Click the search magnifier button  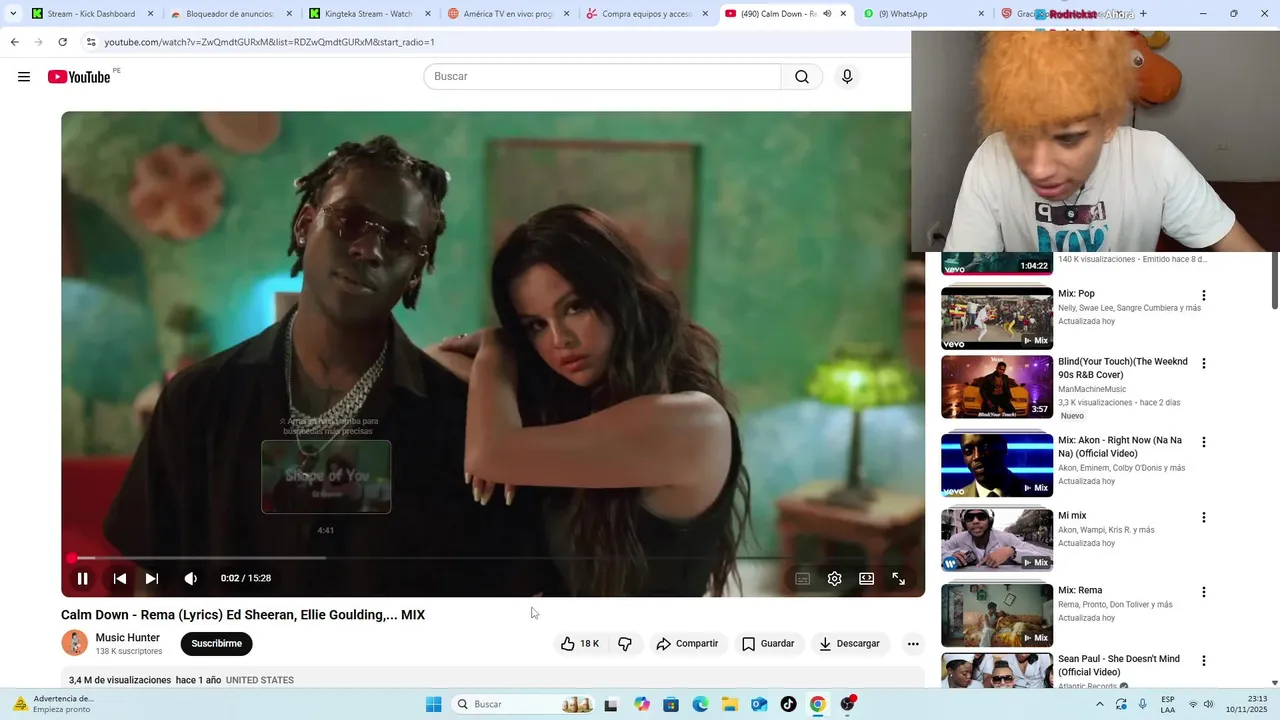(802, 77)
